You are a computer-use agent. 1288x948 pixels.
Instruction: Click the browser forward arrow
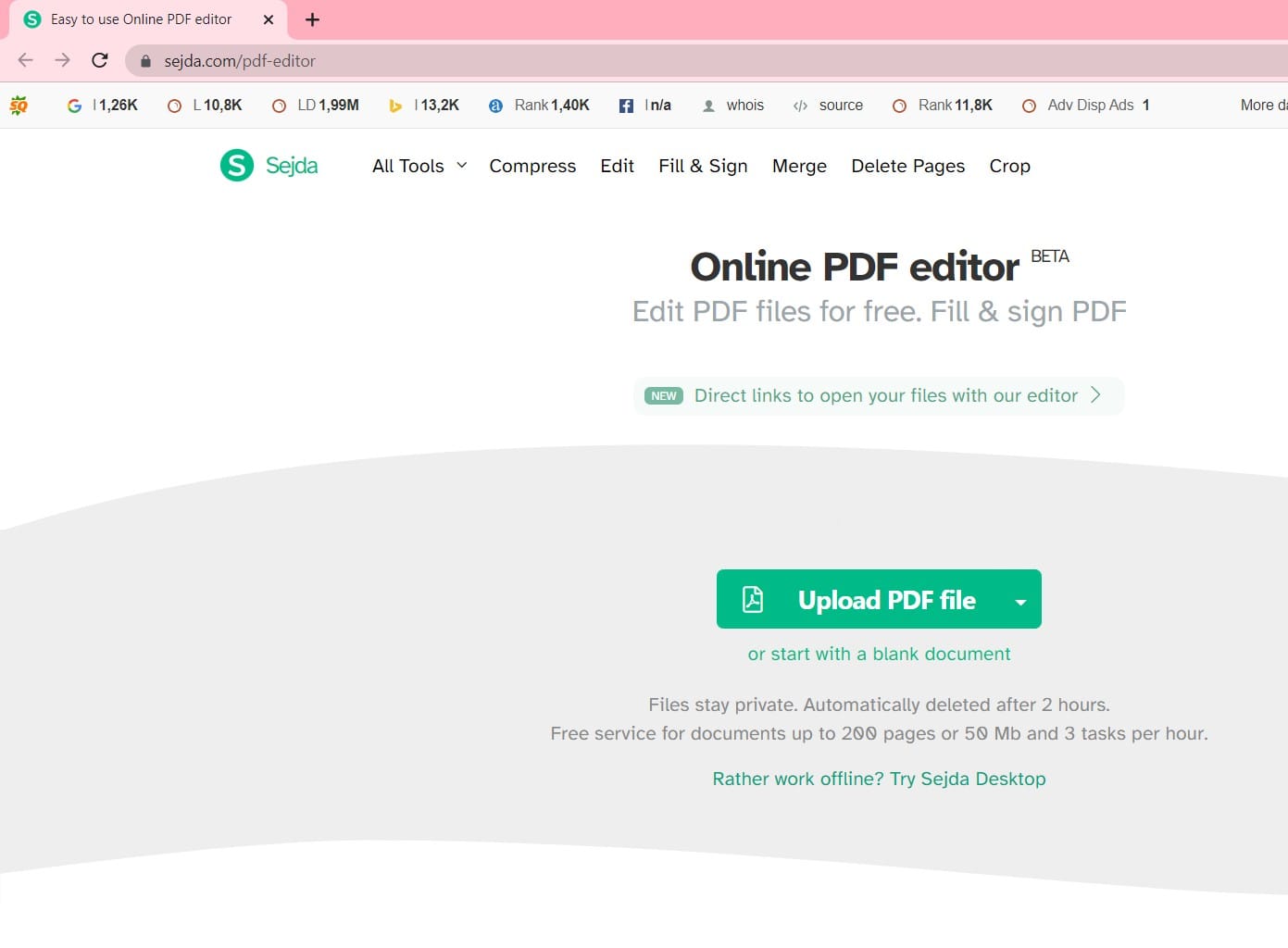click(62, 60)
